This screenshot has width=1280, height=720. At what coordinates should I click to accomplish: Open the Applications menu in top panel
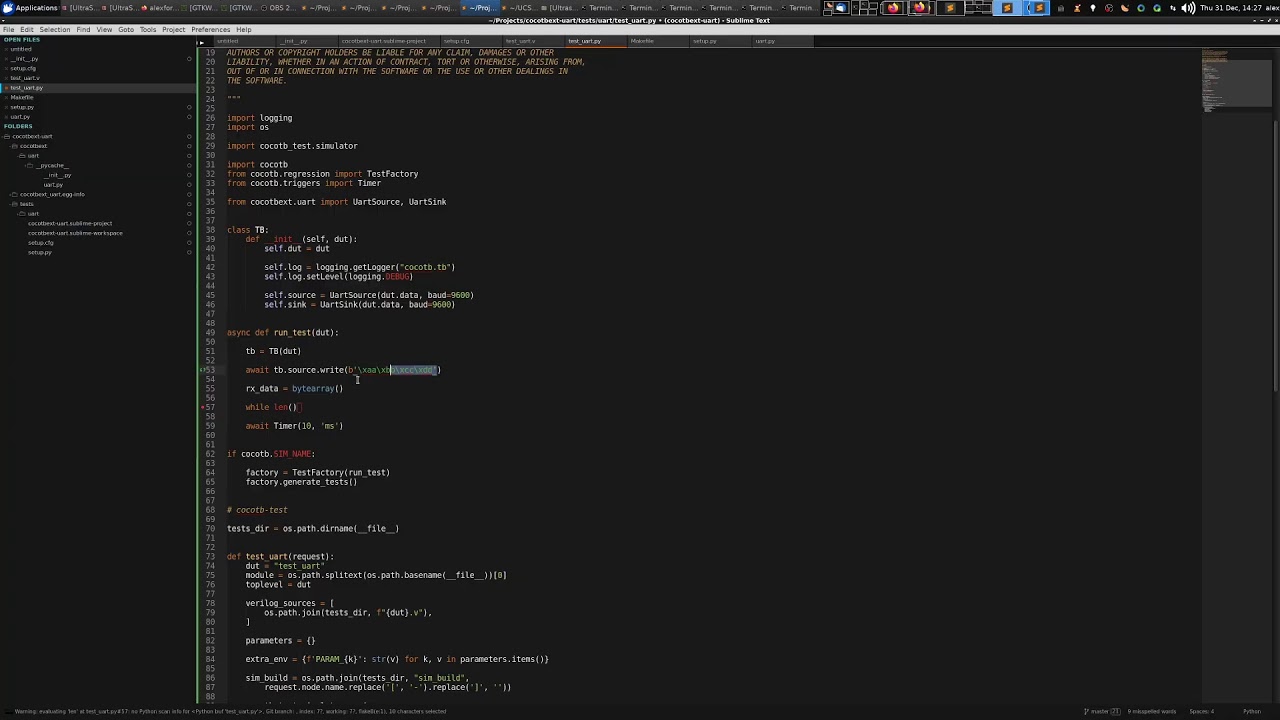pyautogui.click(x=30, y=7)
